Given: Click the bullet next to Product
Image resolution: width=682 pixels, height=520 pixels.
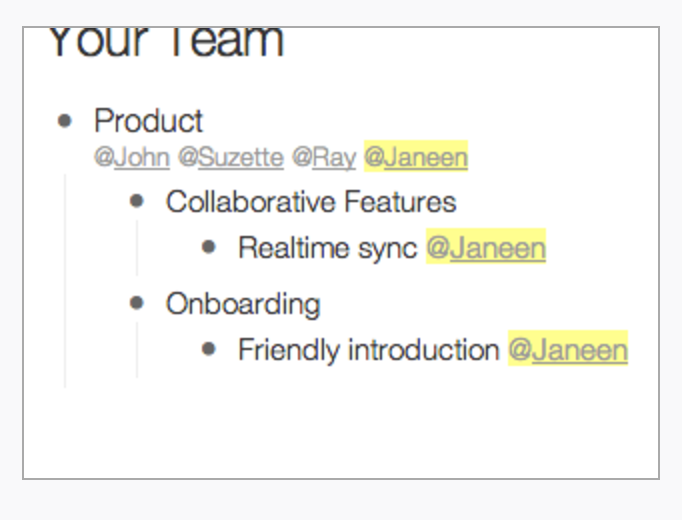Looking at the screenshot, I should click(64, 121).
